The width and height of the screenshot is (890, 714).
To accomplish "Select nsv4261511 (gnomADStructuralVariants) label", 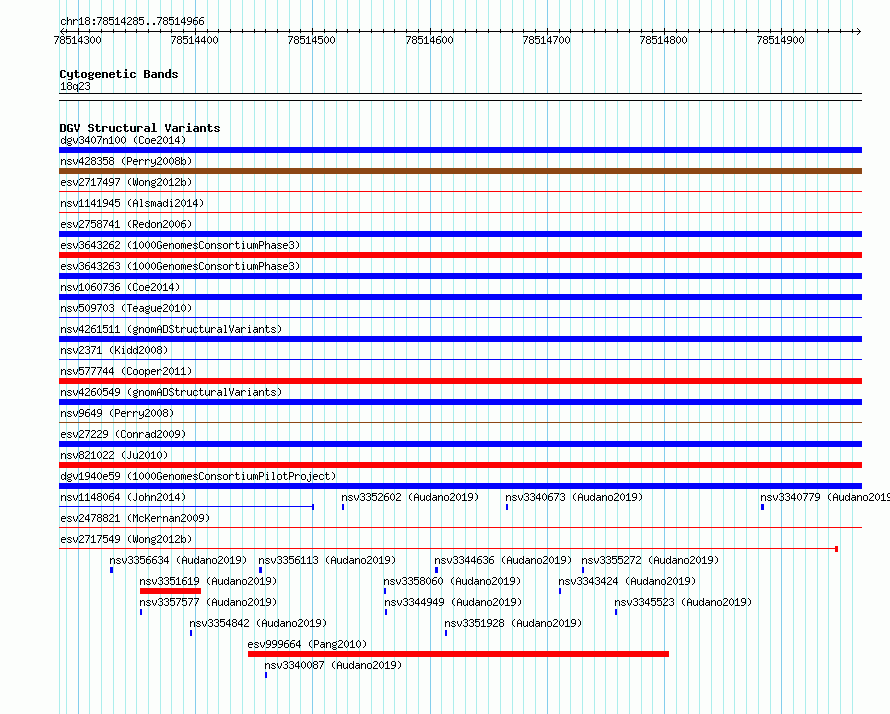I will (171, 329).
